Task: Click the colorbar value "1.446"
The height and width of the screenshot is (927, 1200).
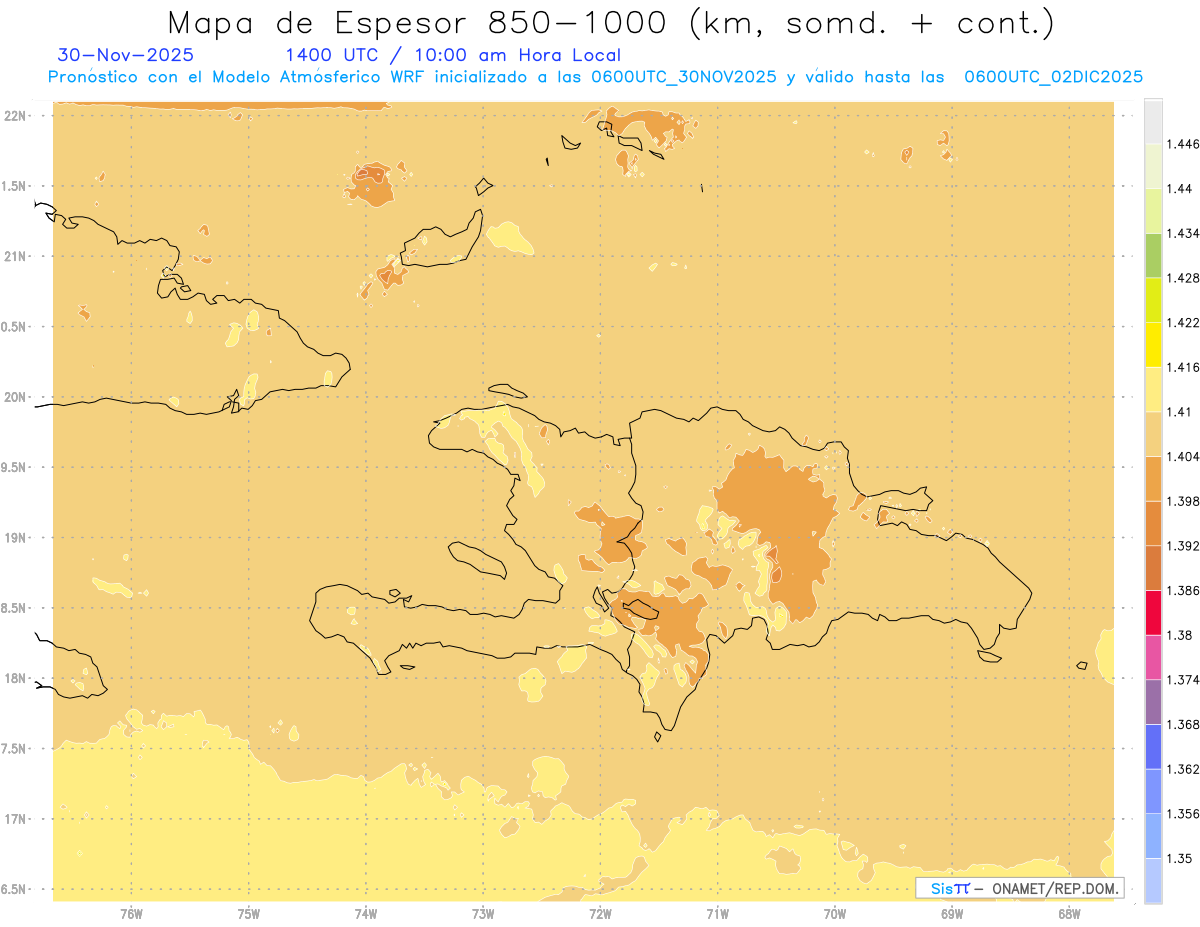Action: (x=1183, y=144)
